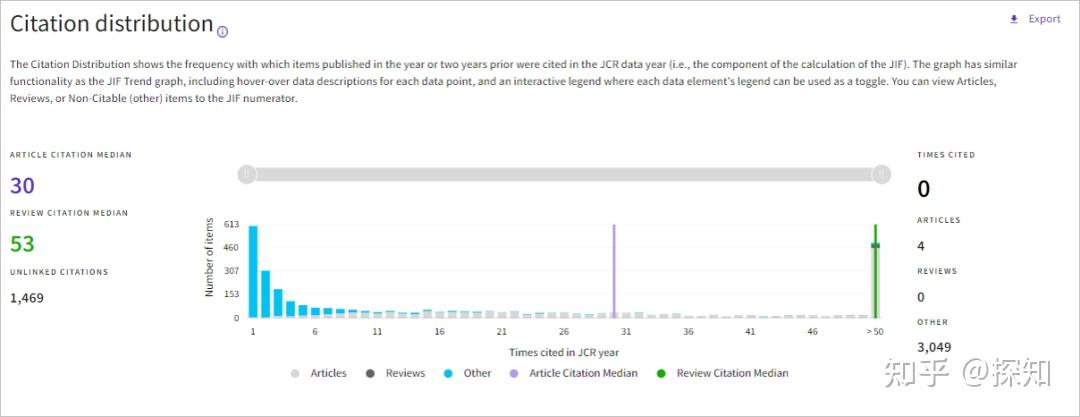Click the dark Reviews legend dot

pos(370,373)
